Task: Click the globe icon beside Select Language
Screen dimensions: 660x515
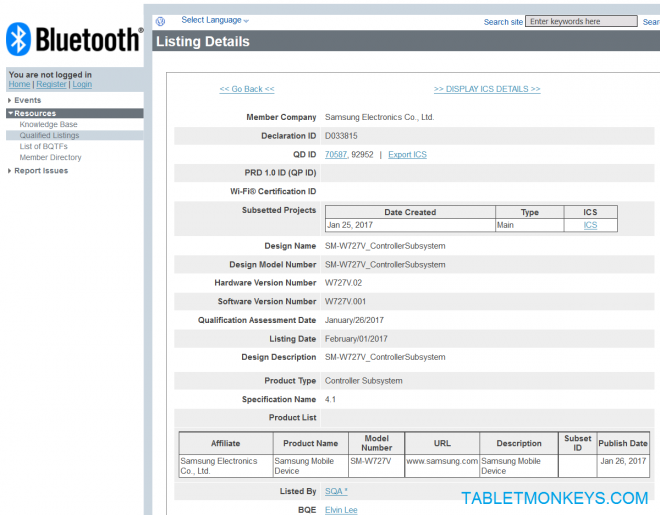Action: pos(160,21)
